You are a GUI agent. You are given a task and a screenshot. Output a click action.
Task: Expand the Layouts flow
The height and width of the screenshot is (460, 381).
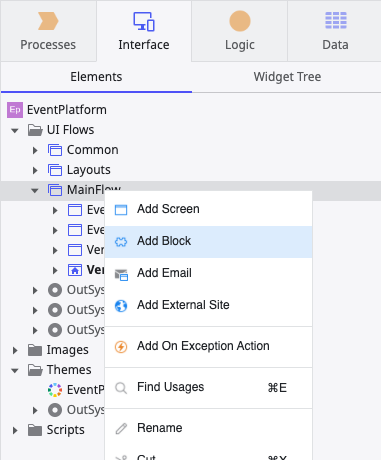coord(35,170)
